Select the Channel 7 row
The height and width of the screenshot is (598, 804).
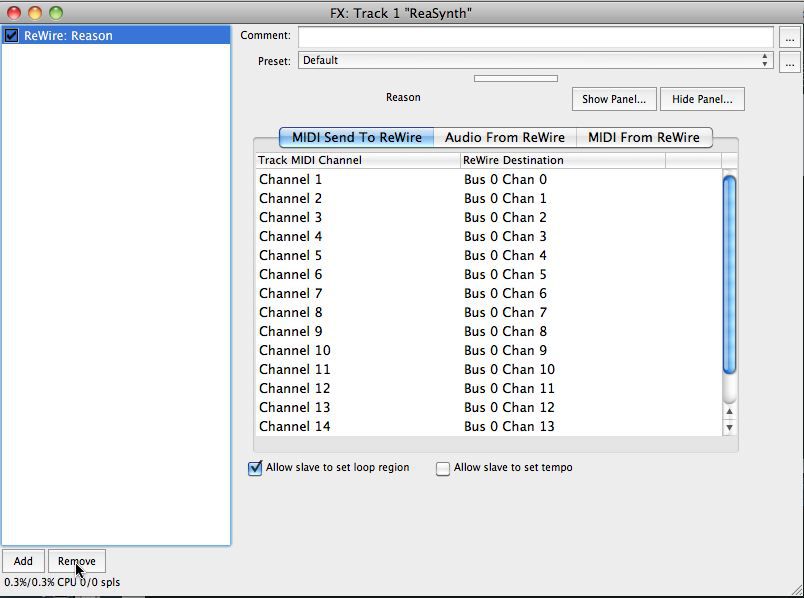click(489, 293)
